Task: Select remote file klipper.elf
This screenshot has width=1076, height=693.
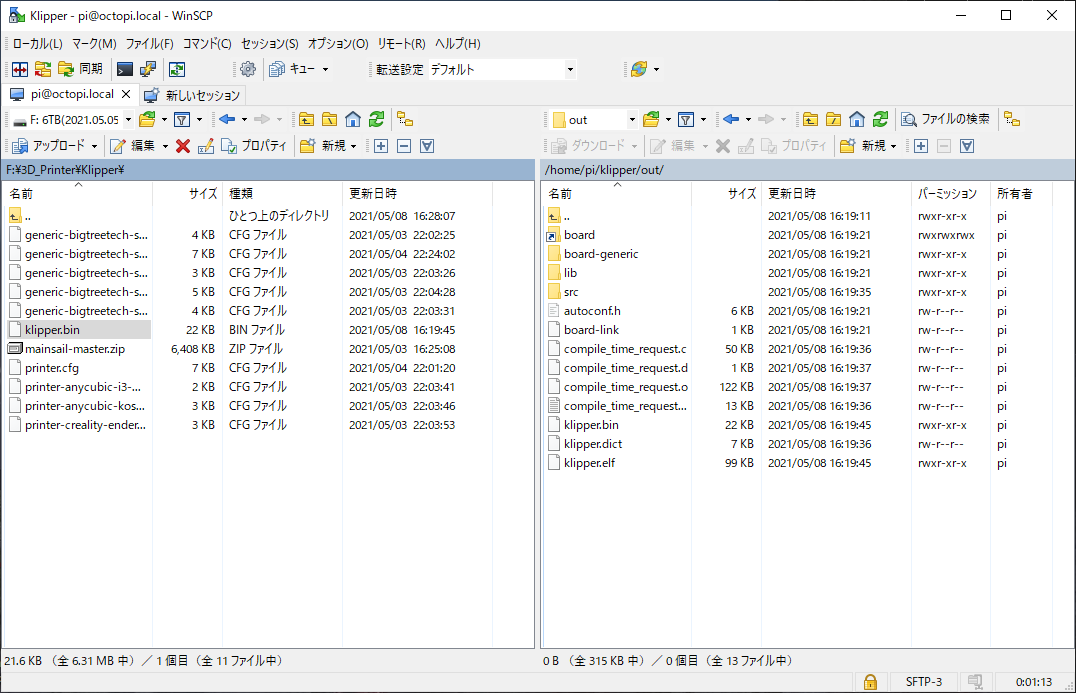Action: tap(589, 463)
